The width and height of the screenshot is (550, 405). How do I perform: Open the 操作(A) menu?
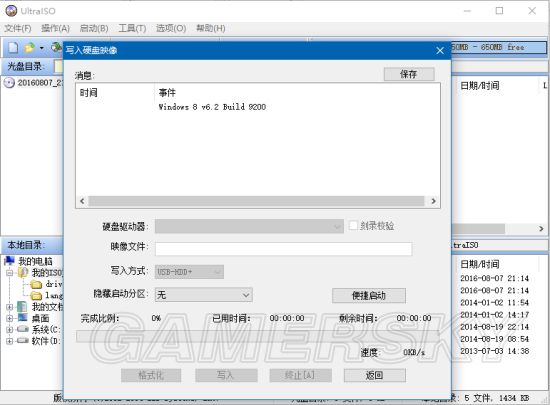55,28
